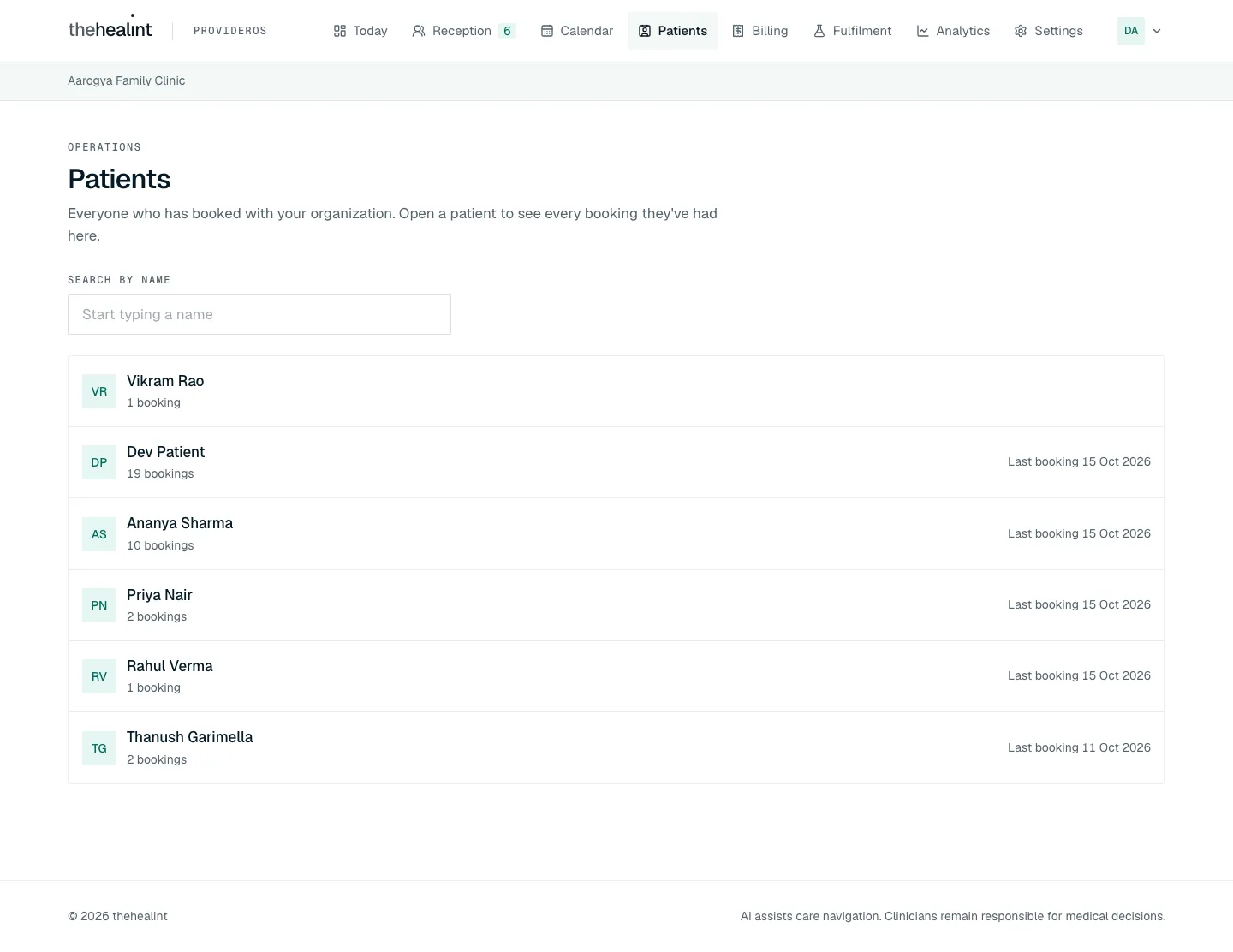Click the text "10 bookings"
This screenshot has height=952, width=1233.
click(160, 545)
